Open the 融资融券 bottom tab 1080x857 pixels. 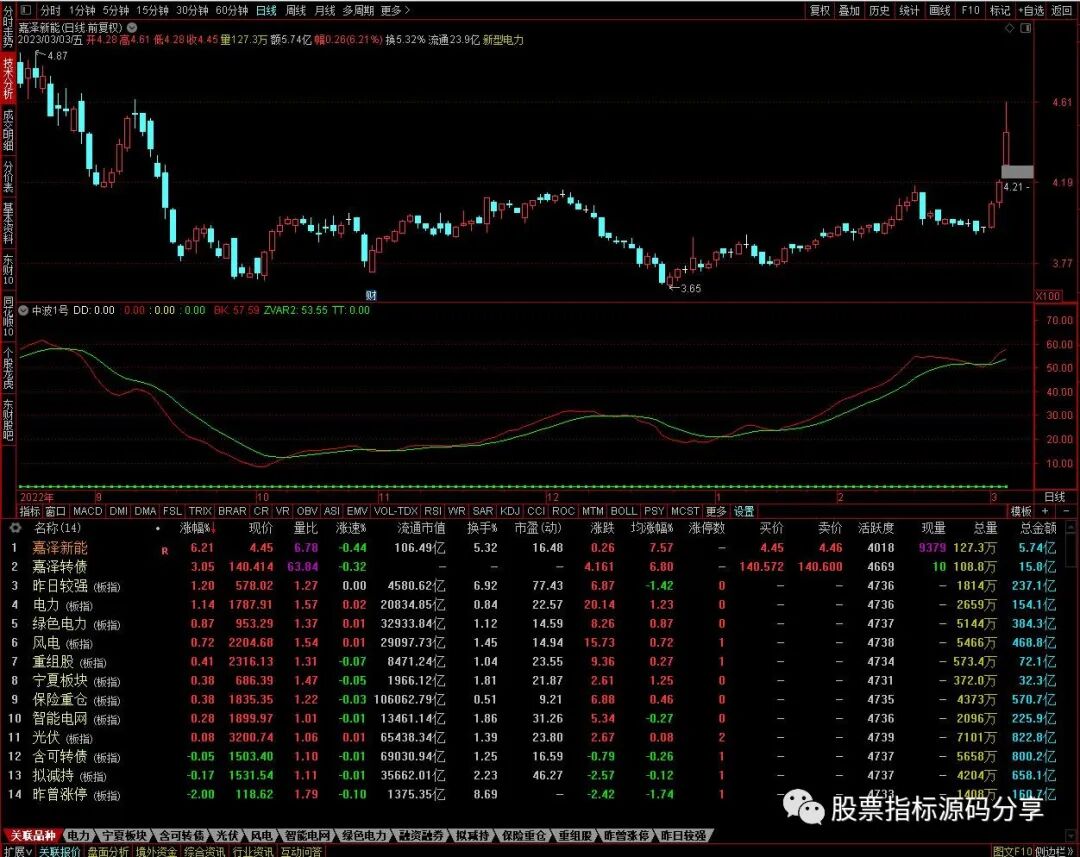421,836
